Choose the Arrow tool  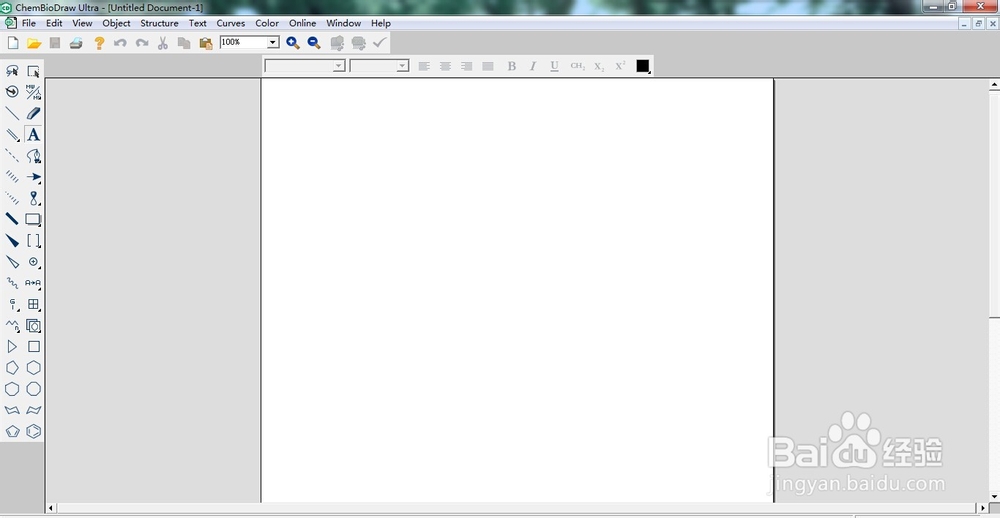click(x=33, y=177)
